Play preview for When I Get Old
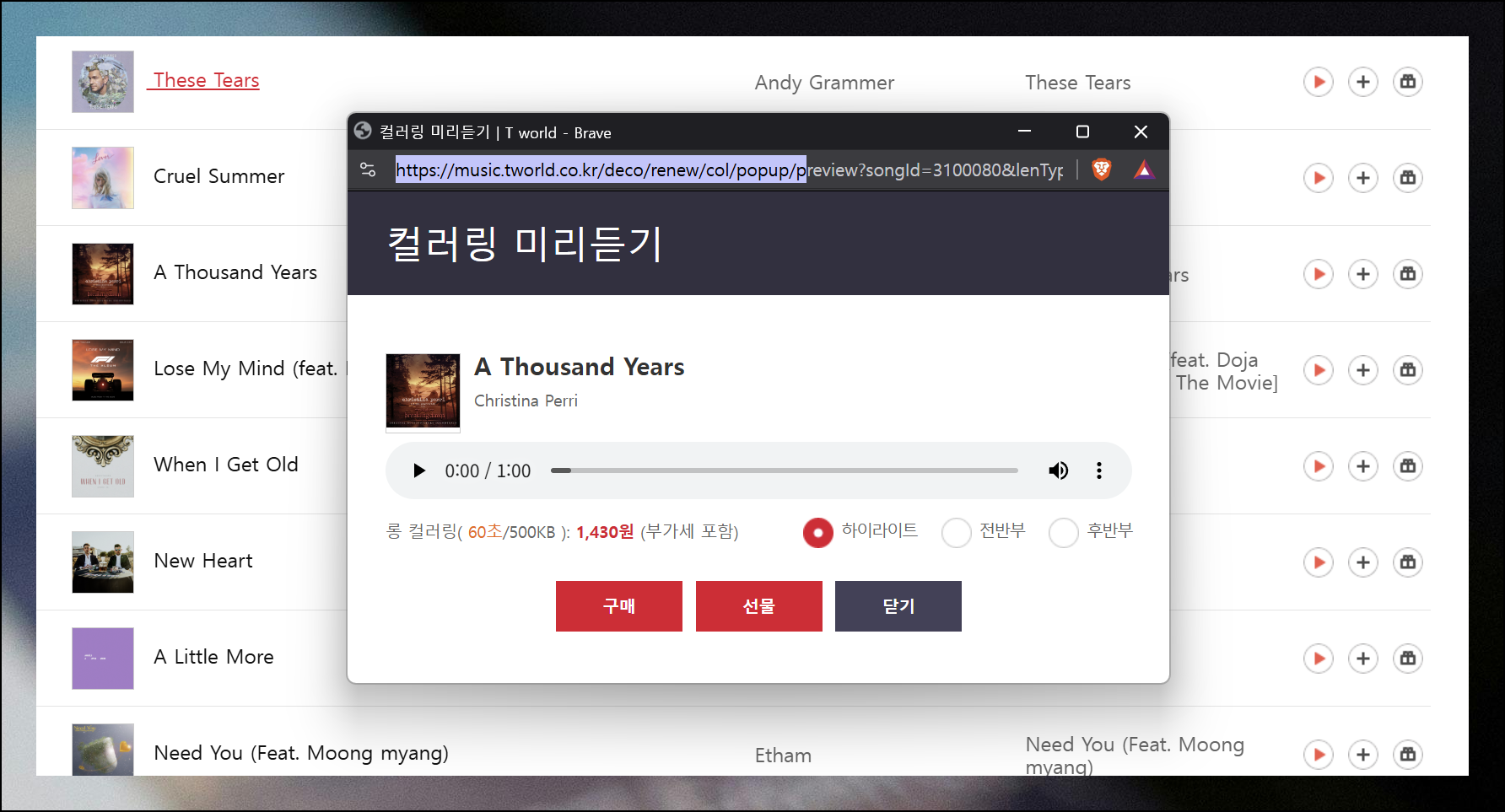 click(1319, 466)
